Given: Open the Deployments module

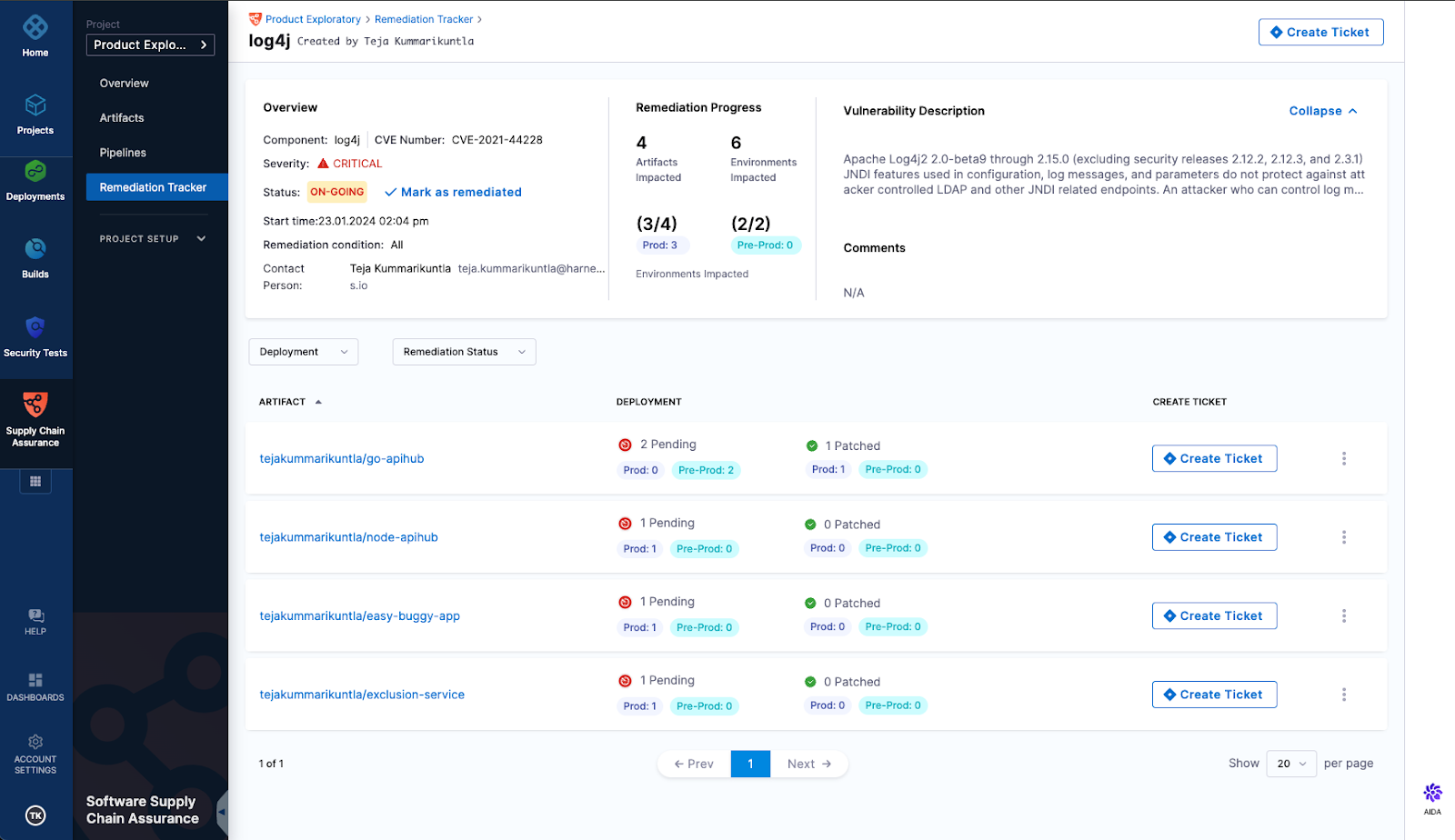Looking at the screenshot, I should (x=35, y=180).
